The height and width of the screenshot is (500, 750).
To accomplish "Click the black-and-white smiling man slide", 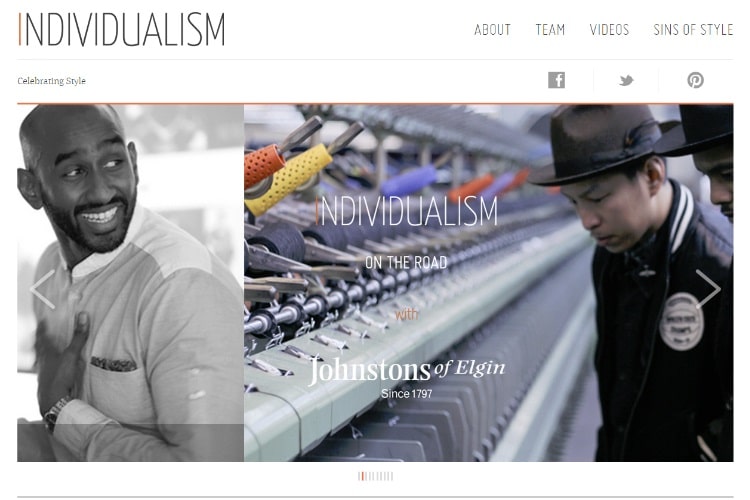I will click(131, 283).
